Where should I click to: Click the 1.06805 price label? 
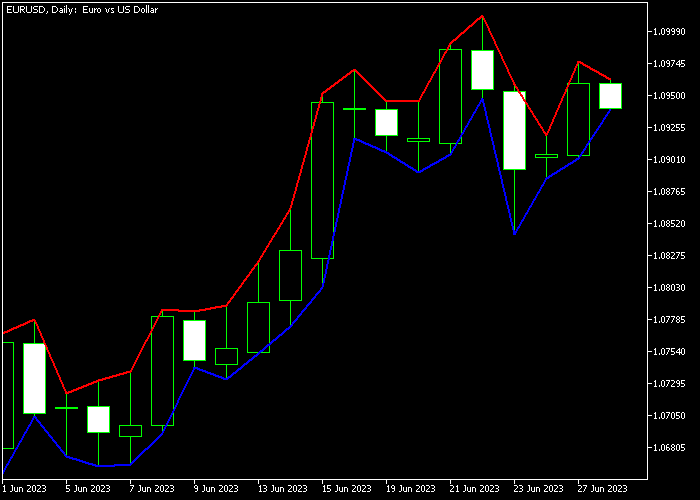[669, 447]
